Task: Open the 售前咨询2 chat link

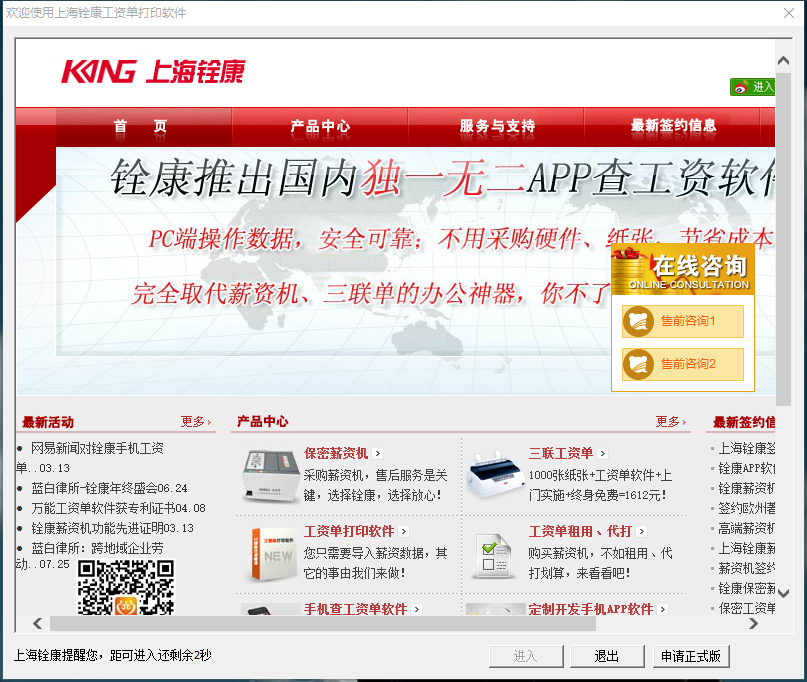Action: click(683, 364)
